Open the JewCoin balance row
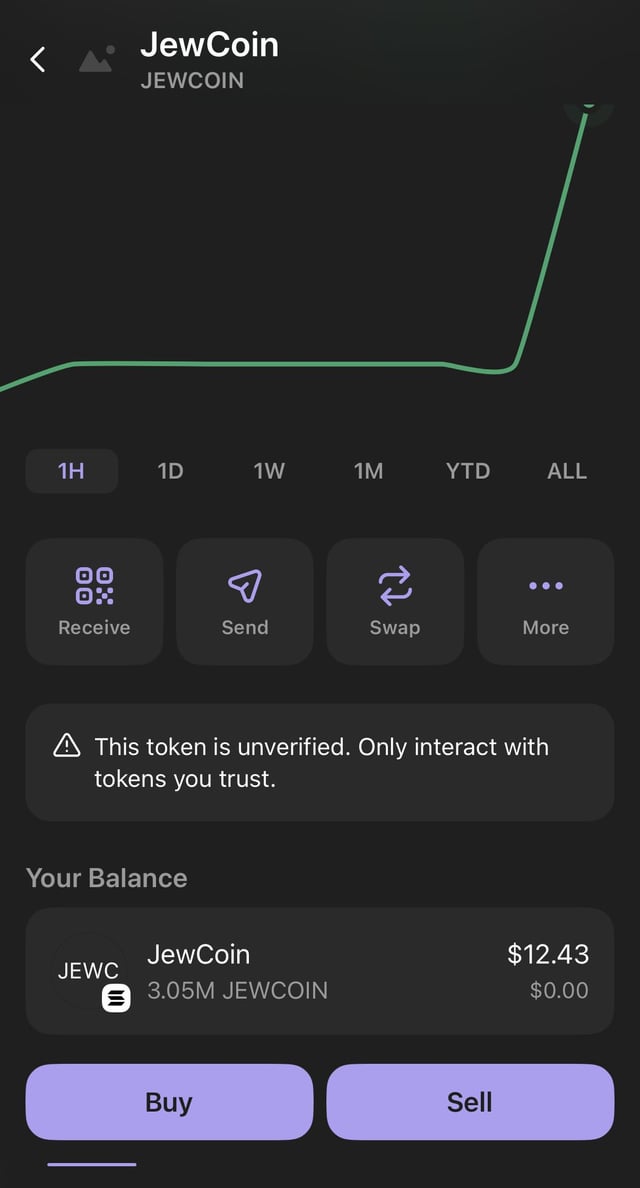Image resolution: width=640 pixels, height=1188 pixels. coord(320,971)
